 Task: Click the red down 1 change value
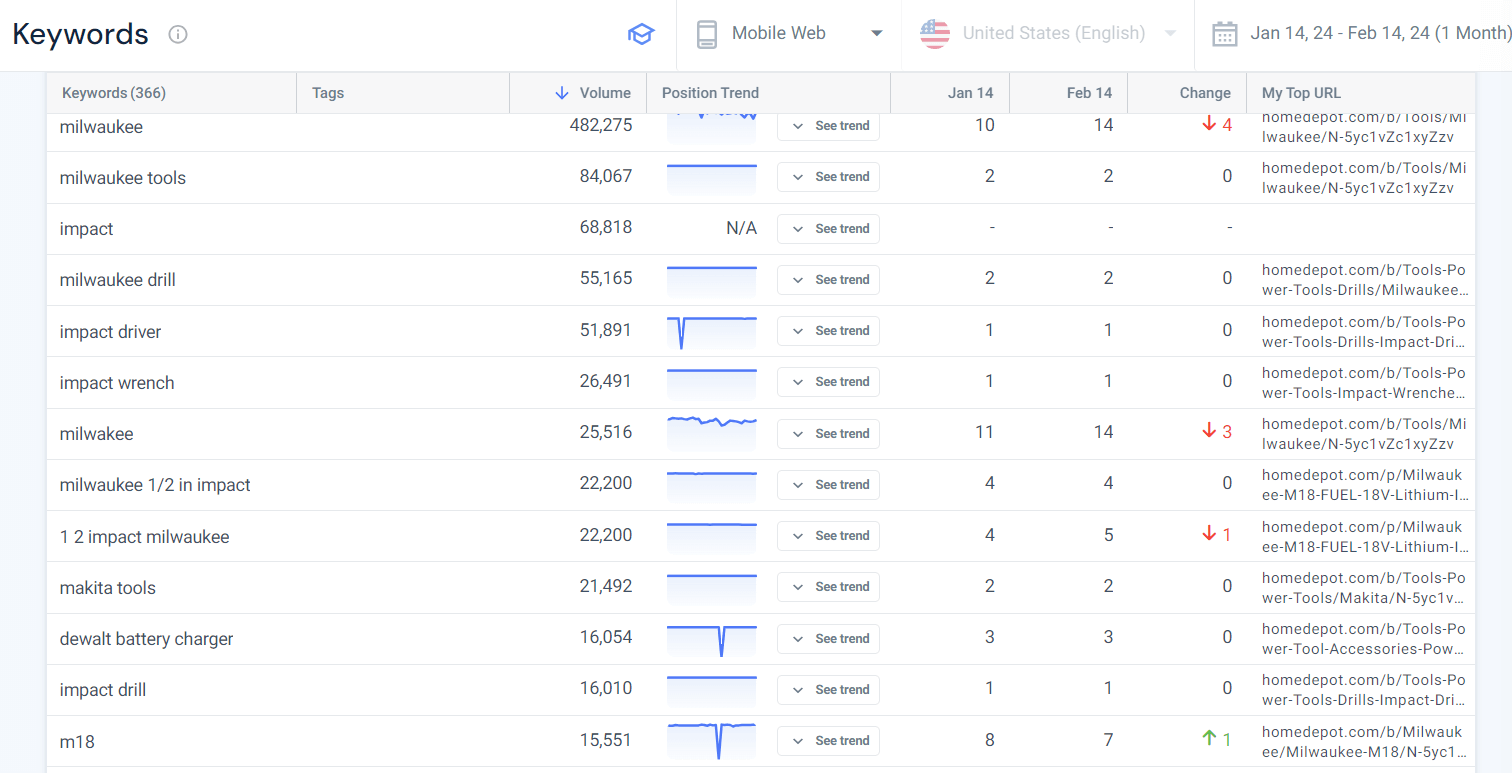[1217, 534]
